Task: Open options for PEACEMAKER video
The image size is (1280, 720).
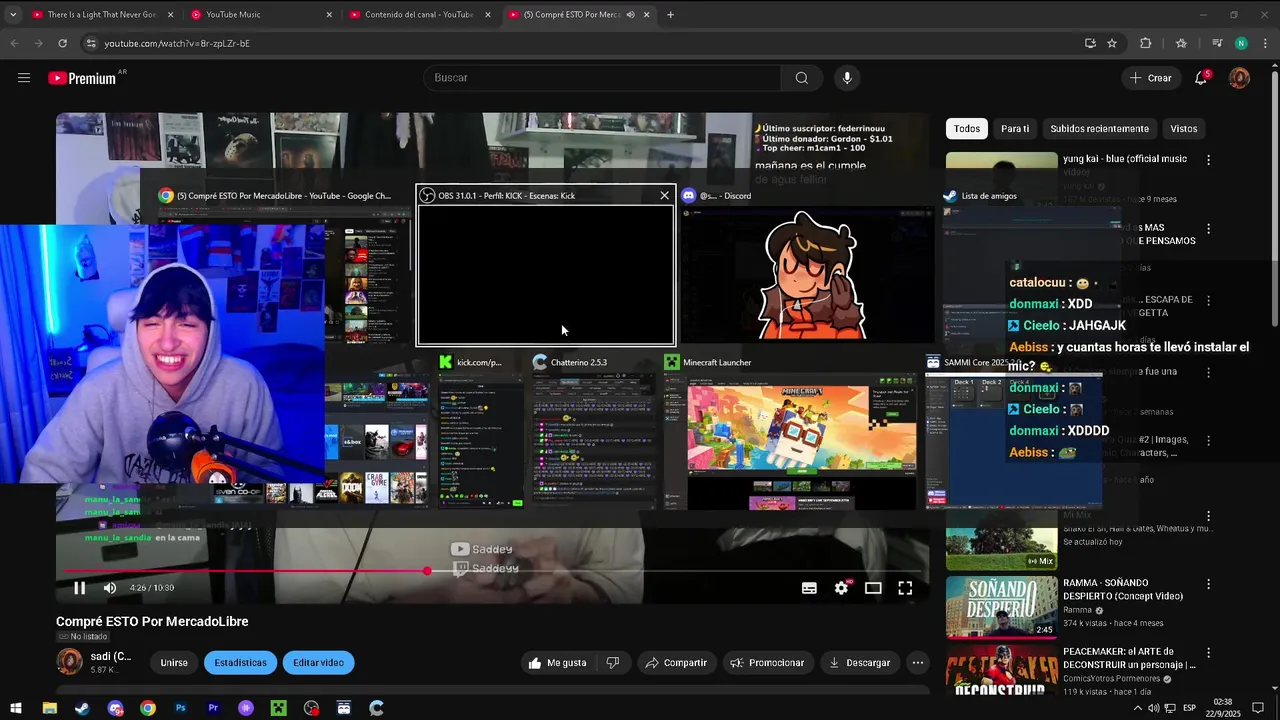Action: (x=1208, y=653)
